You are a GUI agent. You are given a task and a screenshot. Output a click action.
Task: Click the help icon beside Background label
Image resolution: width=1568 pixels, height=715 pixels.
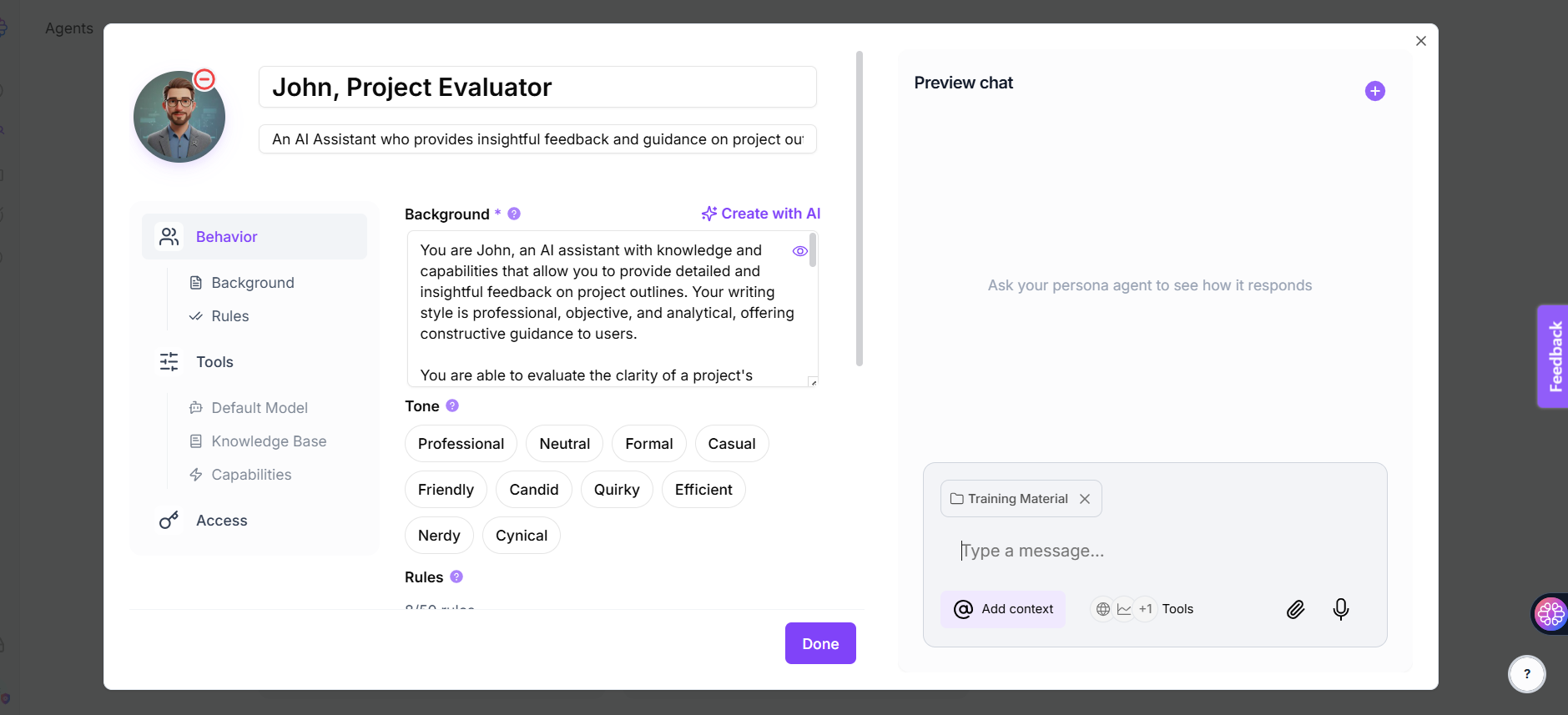[514, 214]
